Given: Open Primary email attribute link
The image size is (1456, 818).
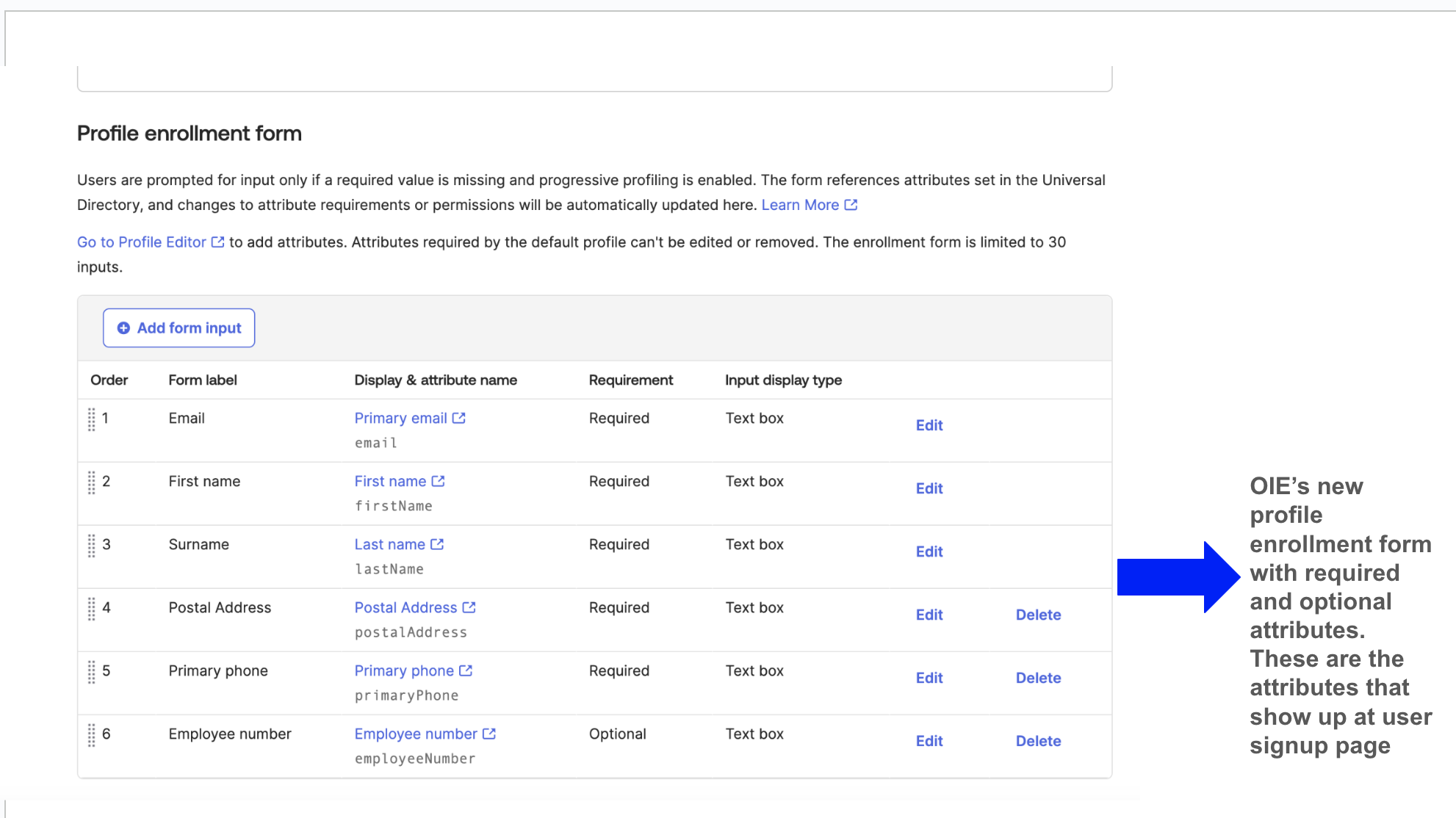Looking at the screenshot, I should (401, 419).
